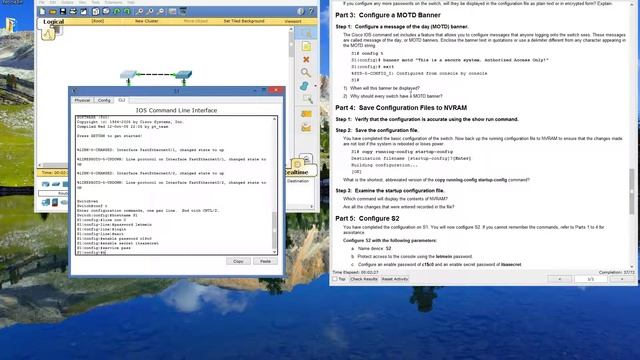Open the Custom Devices Dialog icon
The image size is (640, 360).
(183, 11)
